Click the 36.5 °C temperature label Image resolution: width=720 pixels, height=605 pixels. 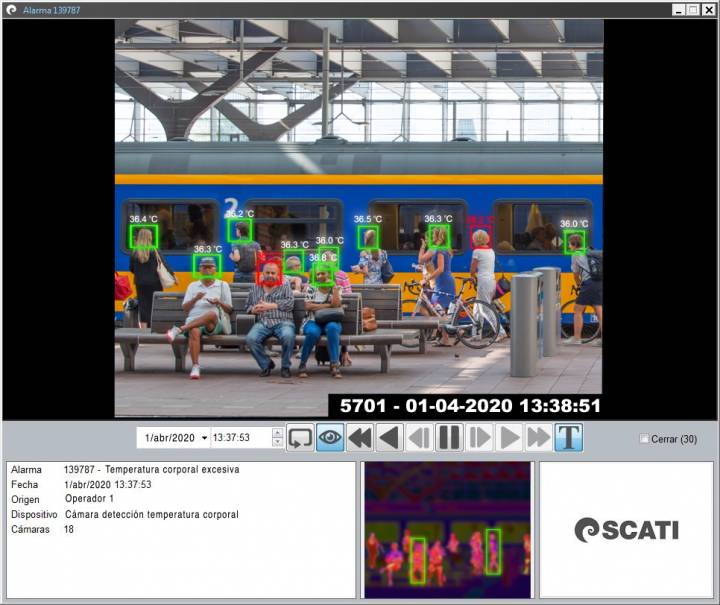368,219
